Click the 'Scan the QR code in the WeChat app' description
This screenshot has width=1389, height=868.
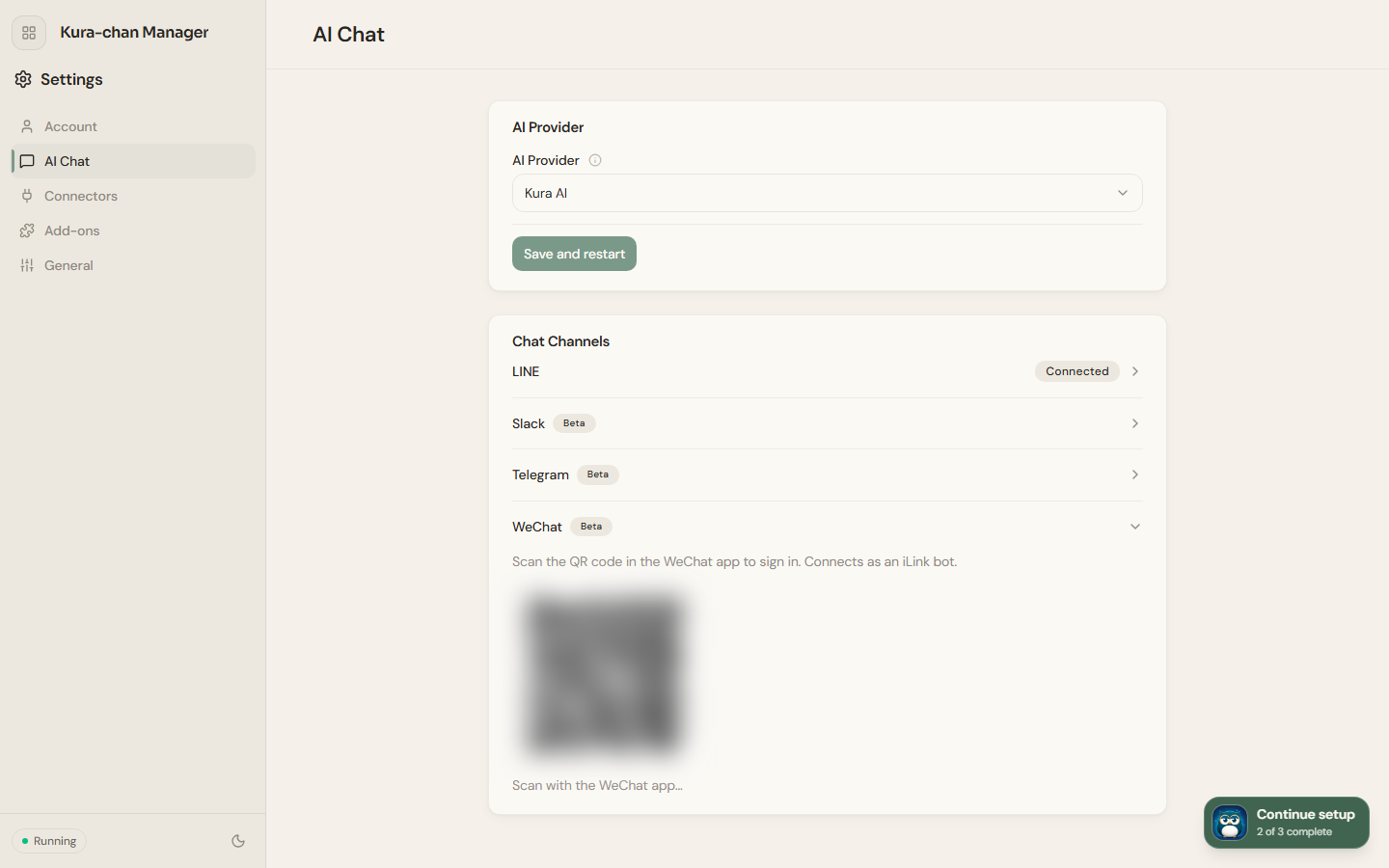click(734, 561)
